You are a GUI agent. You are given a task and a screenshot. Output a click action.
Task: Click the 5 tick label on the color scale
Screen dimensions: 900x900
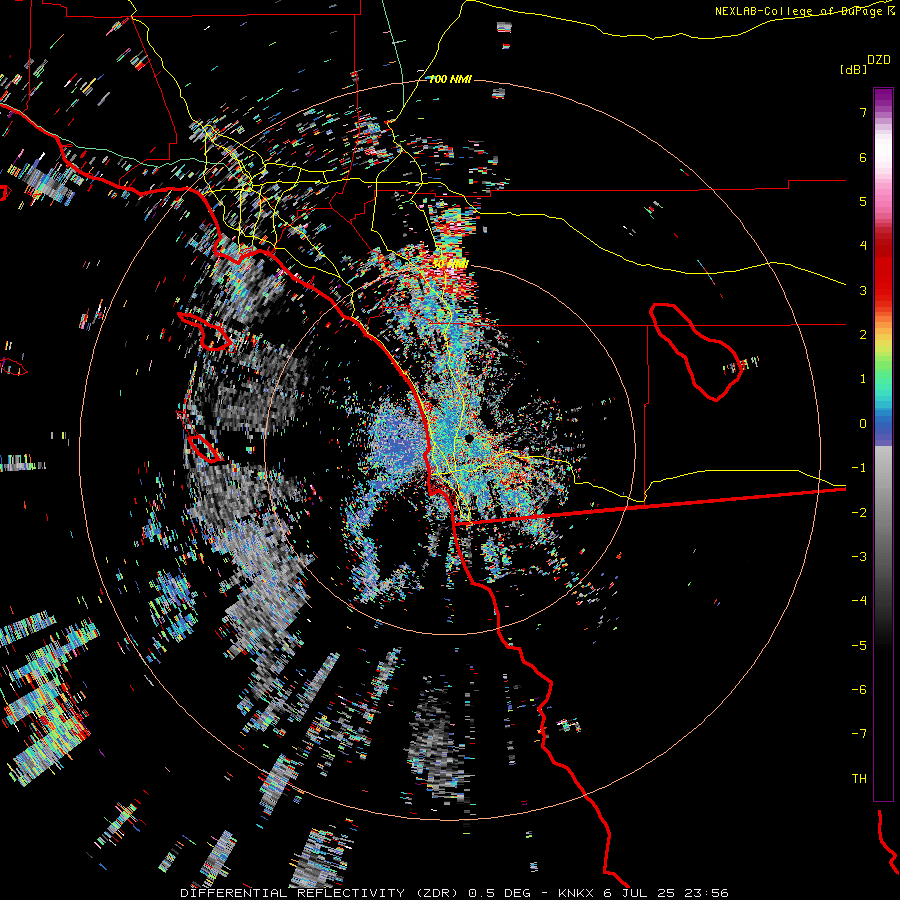click(x=863, y=201)
